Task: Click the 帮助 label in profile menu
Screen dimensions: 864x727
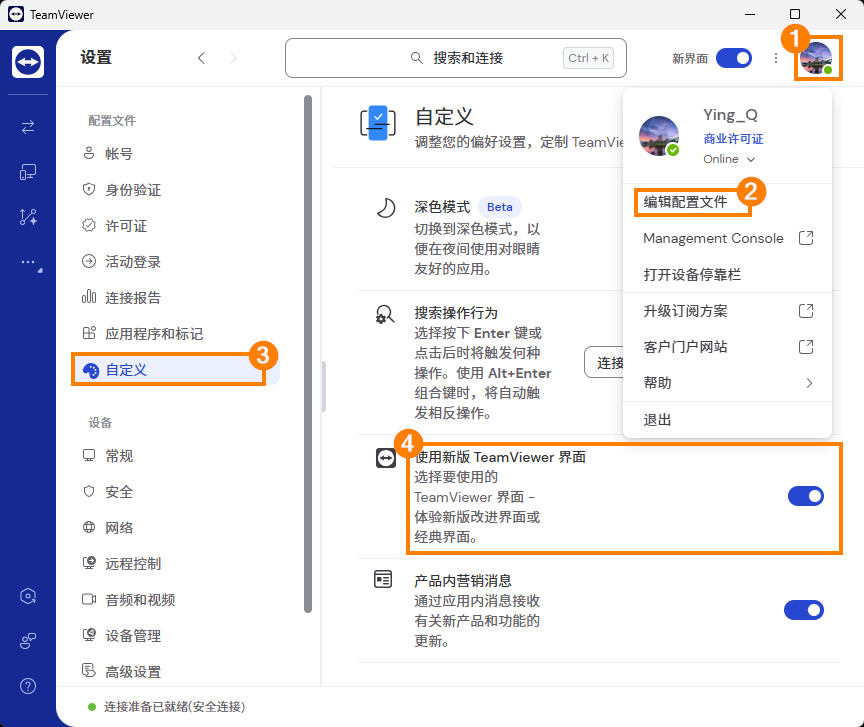Action: pyautogui.click(x=657, y=383)
